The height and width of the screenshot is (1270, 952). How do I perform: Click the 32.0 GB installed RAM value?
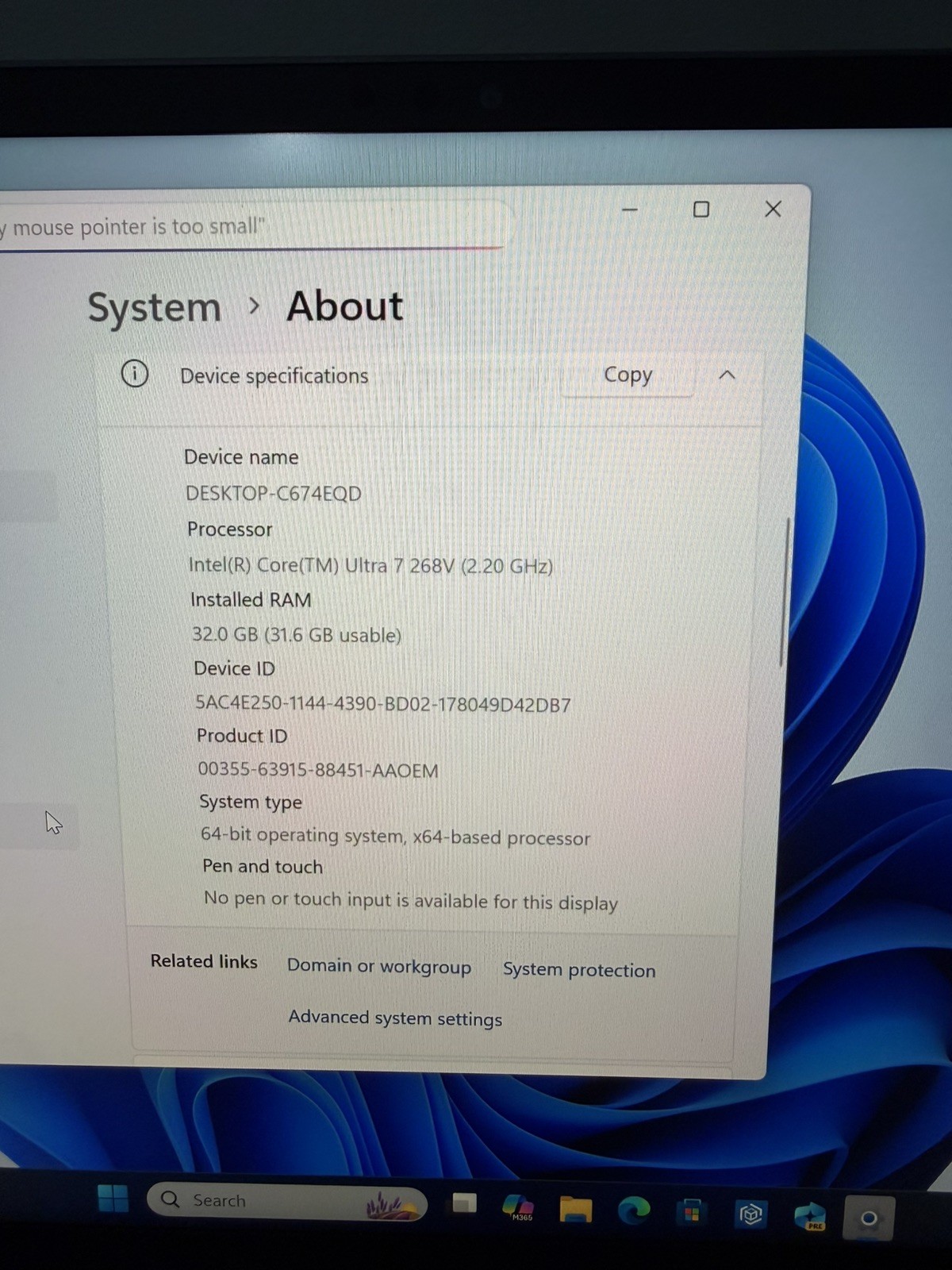[297, 635]
